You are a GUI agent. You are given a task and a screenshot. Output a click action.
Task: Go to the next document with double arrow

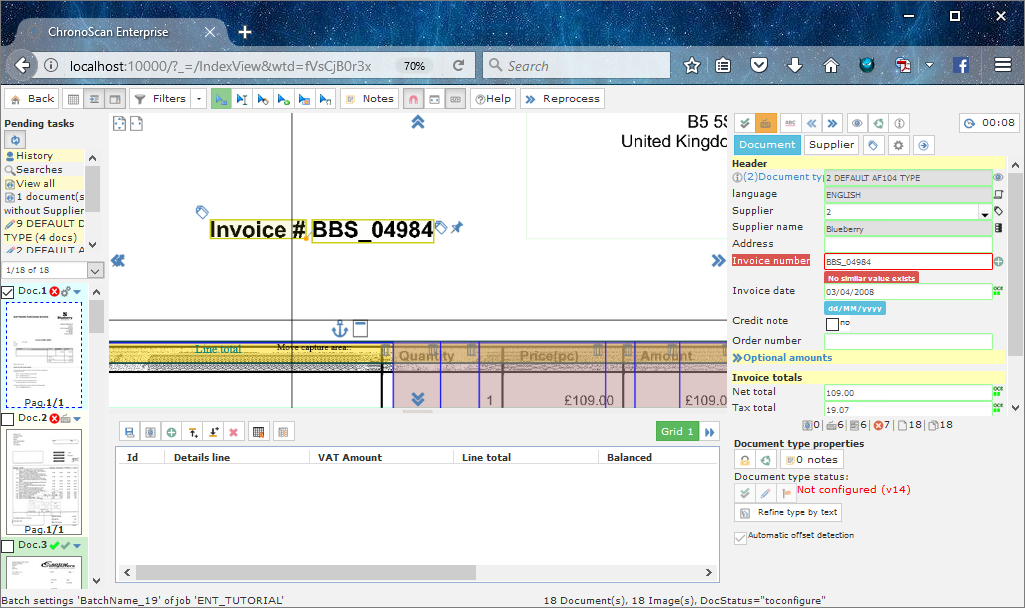coord(832,123)
